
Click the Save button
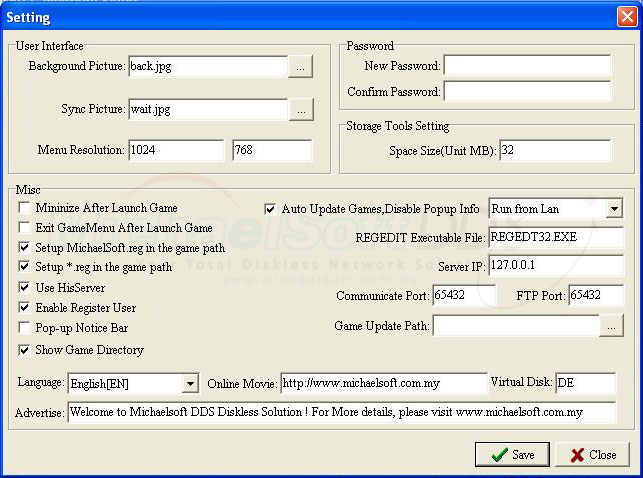tap(512, 454)
